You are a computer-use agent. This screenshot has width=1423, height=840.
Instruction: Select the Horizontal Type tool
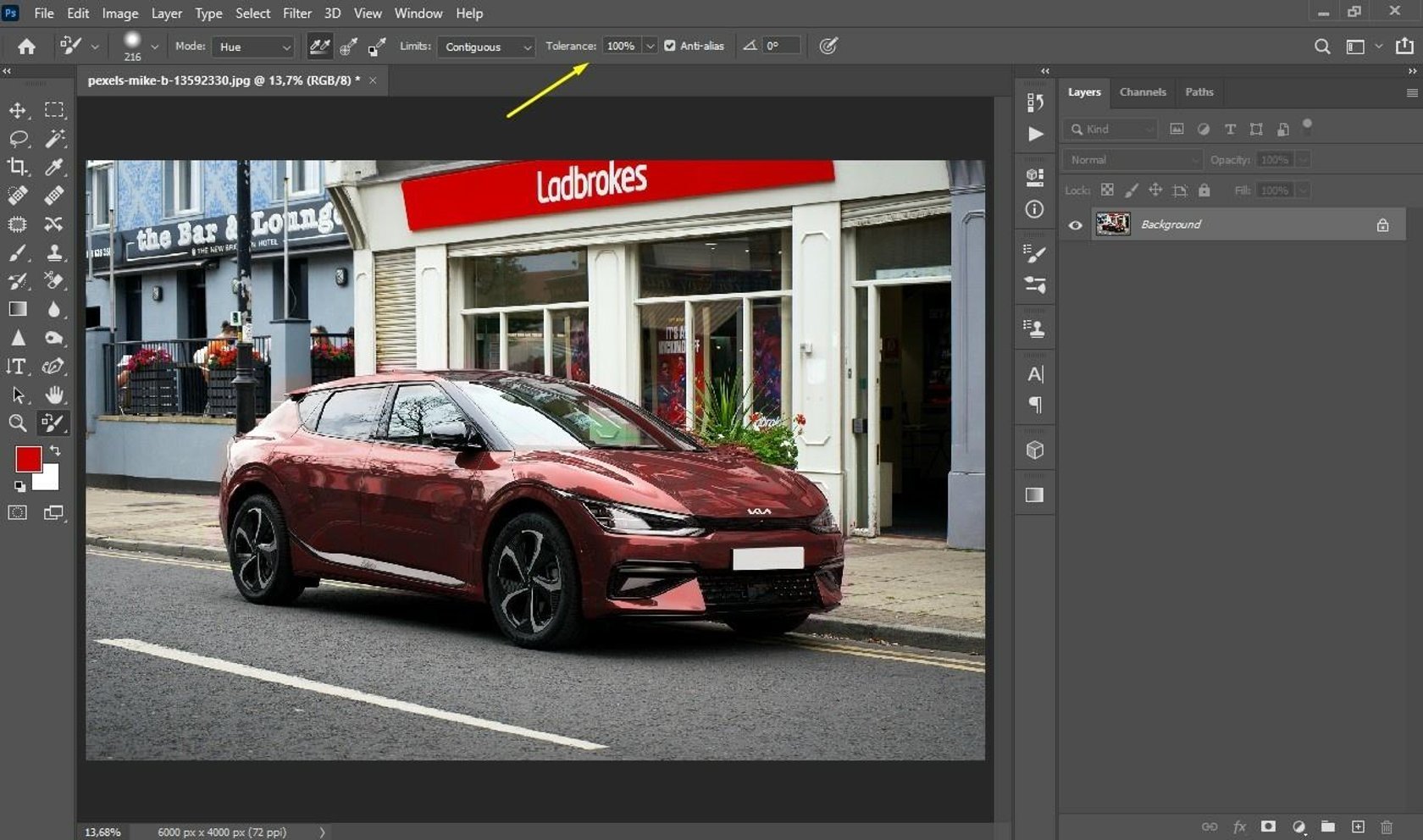coord(17,366)
